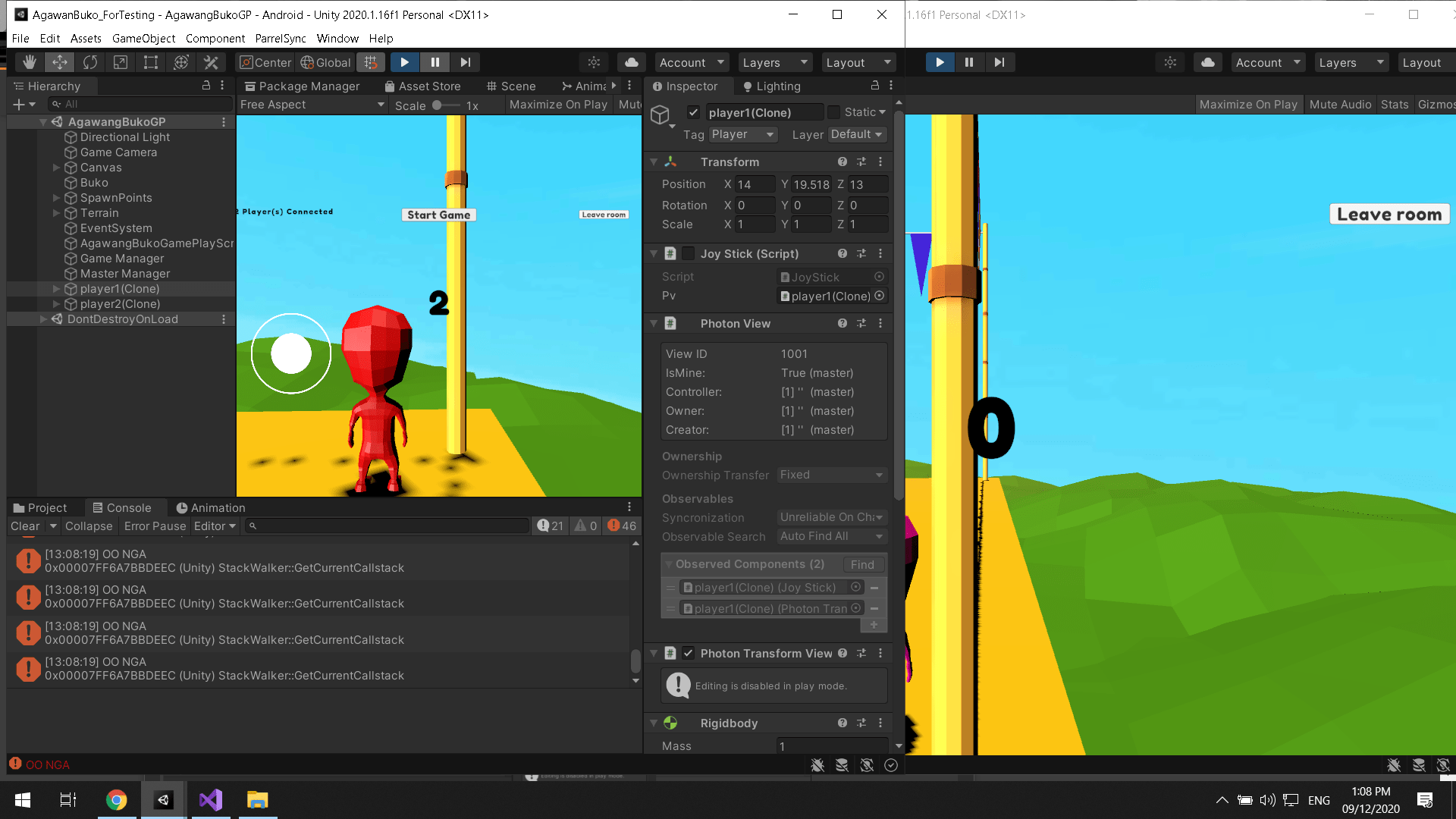Open the cloud services icon
The image size is (1456, 819).
coord(631,62)
